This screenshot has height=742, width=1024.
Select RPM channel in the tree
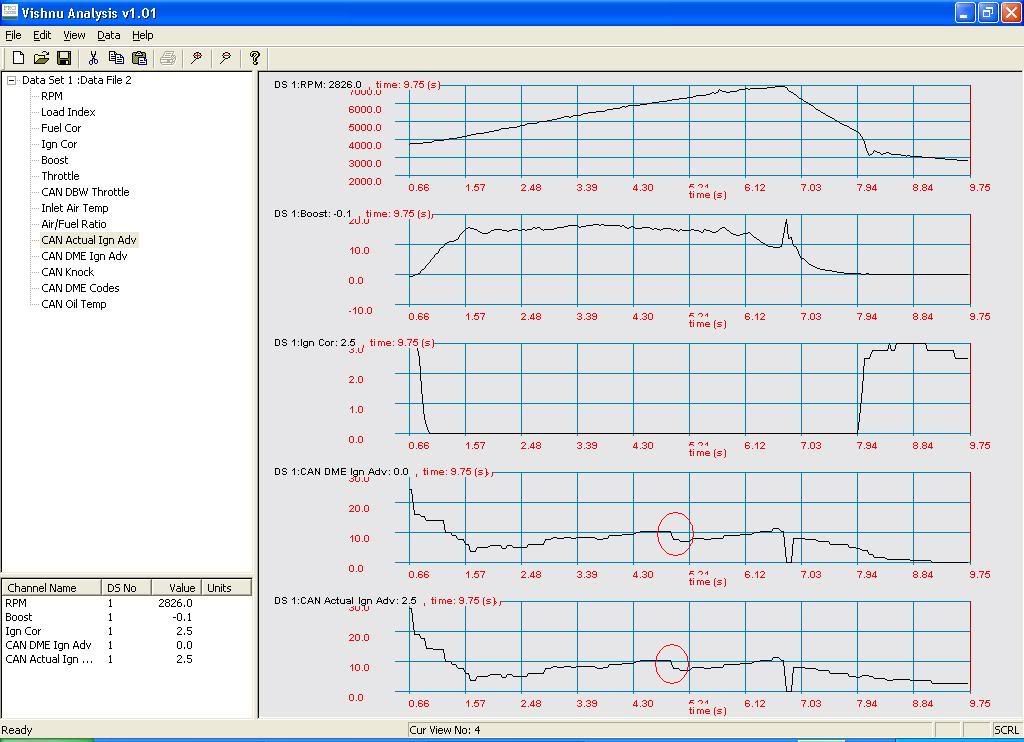click(52, 96)
